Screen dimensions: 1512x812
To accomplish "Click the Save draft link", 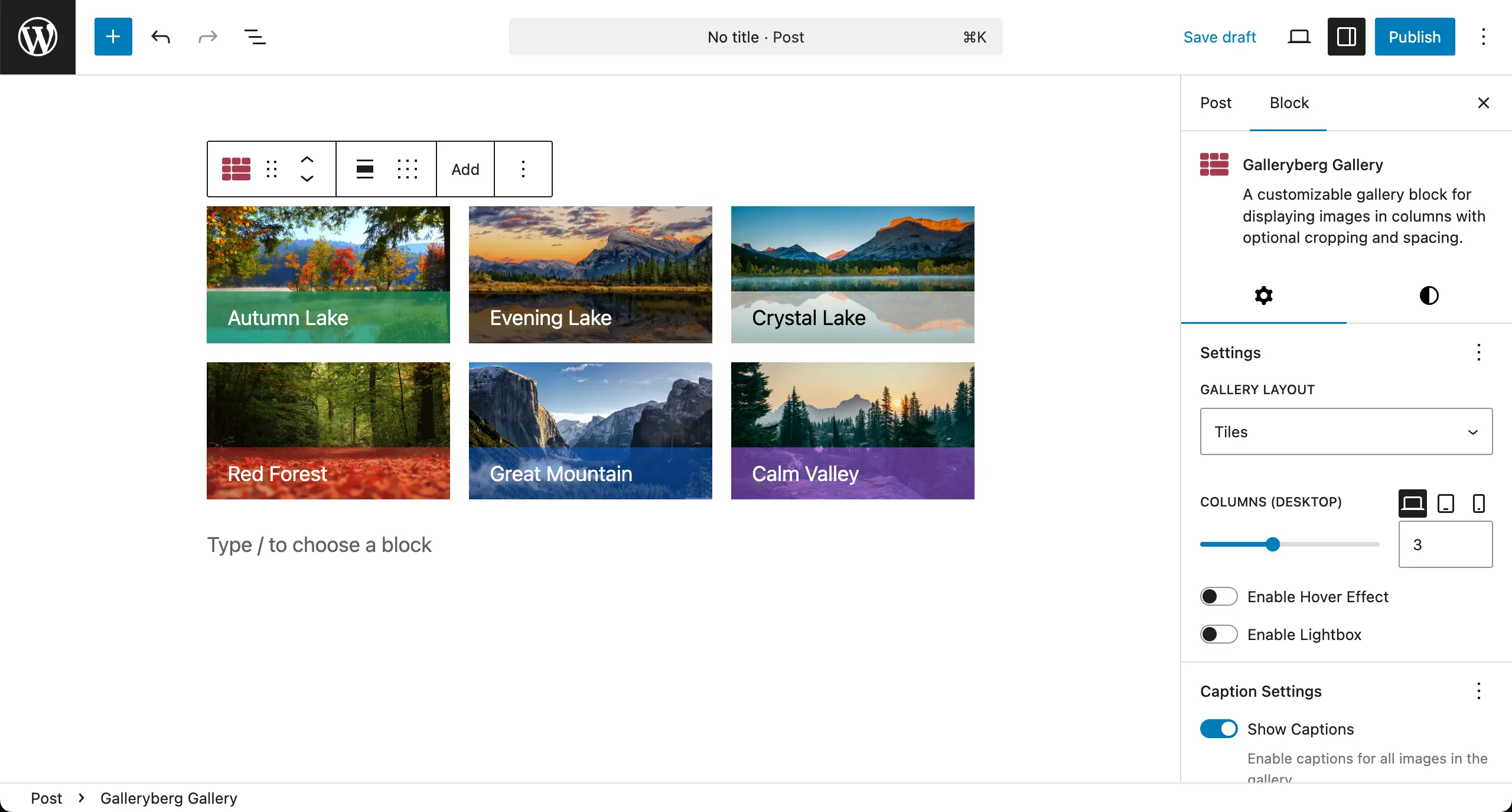I will (1220, 36).
